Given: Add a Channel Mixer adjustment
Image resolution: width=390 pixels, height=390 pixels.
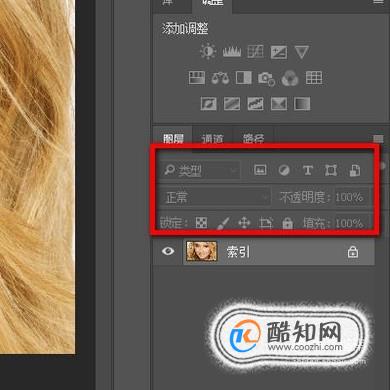Looking at the screenshot, I should click(290, 78).
